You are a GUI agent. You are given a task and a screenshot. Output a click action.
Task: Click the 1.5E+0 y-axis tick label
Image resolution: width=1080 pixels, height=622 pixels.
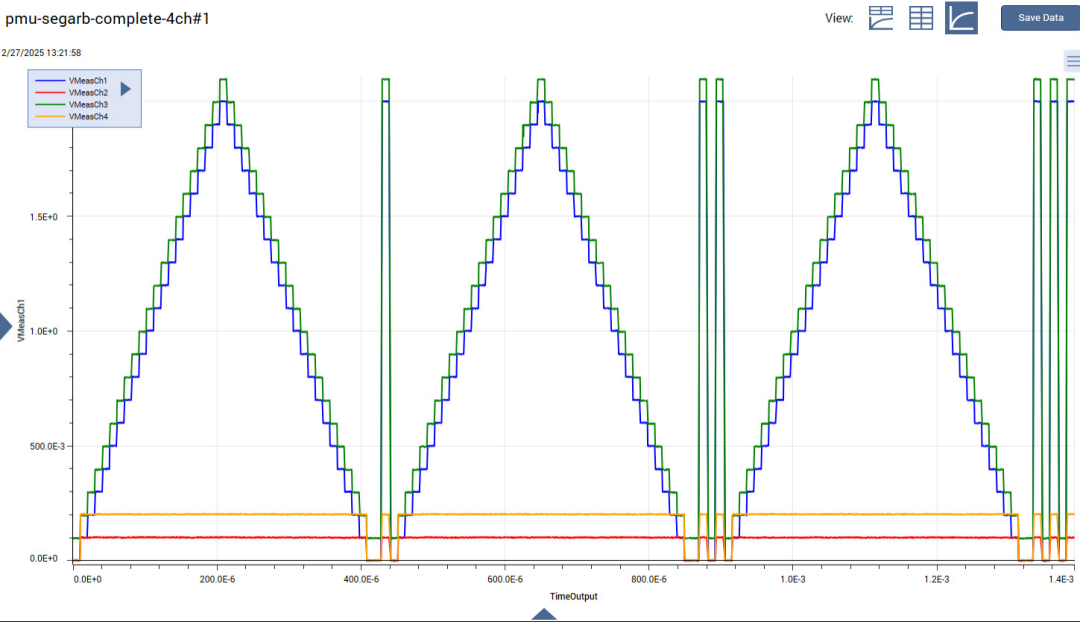pyautogui.click(x=43, y=217)
